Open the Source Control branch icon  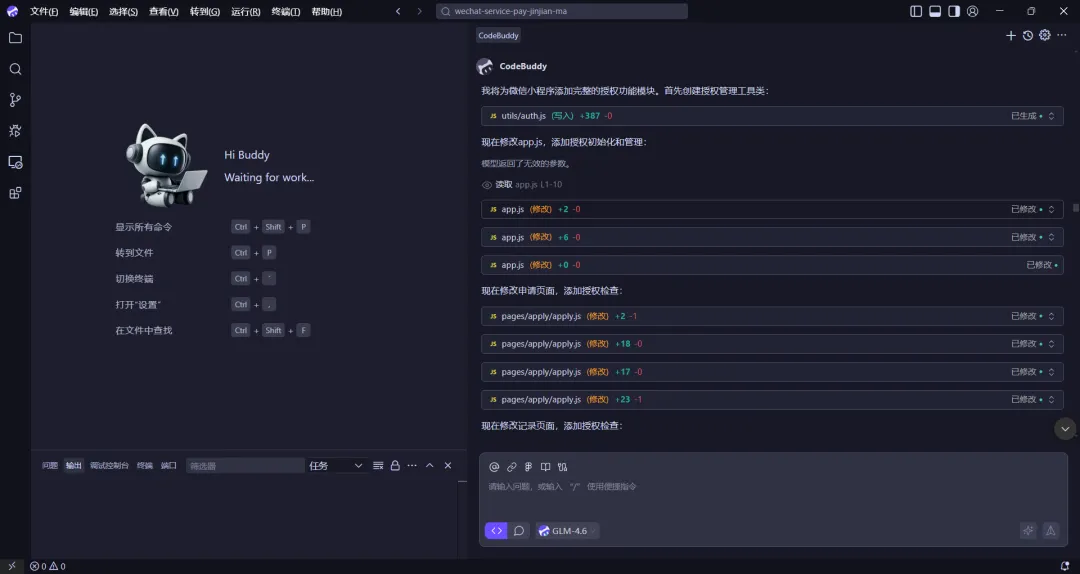click(x=15, y=100)
